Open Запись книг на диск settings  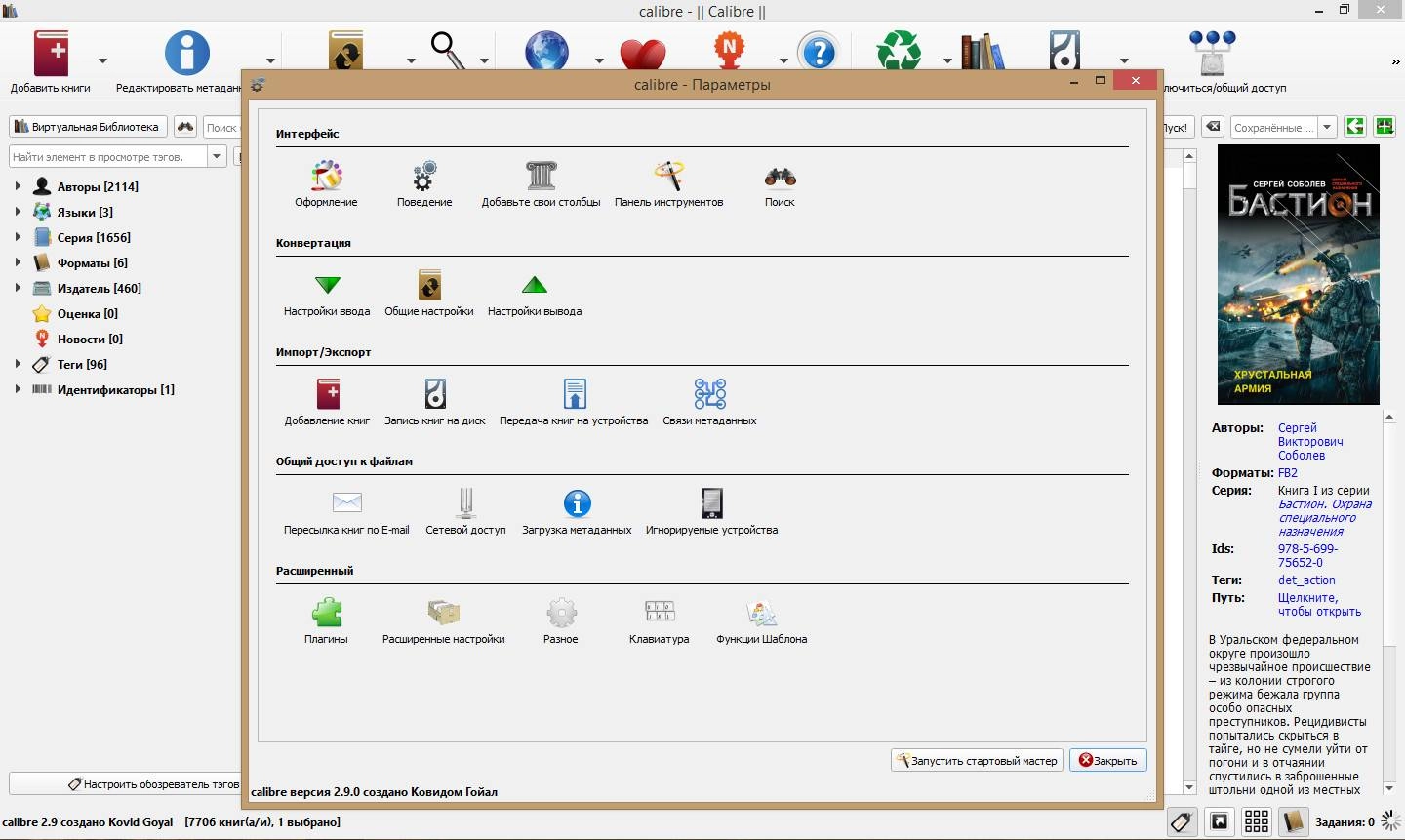pyautogui.click(x=435, y=403)
